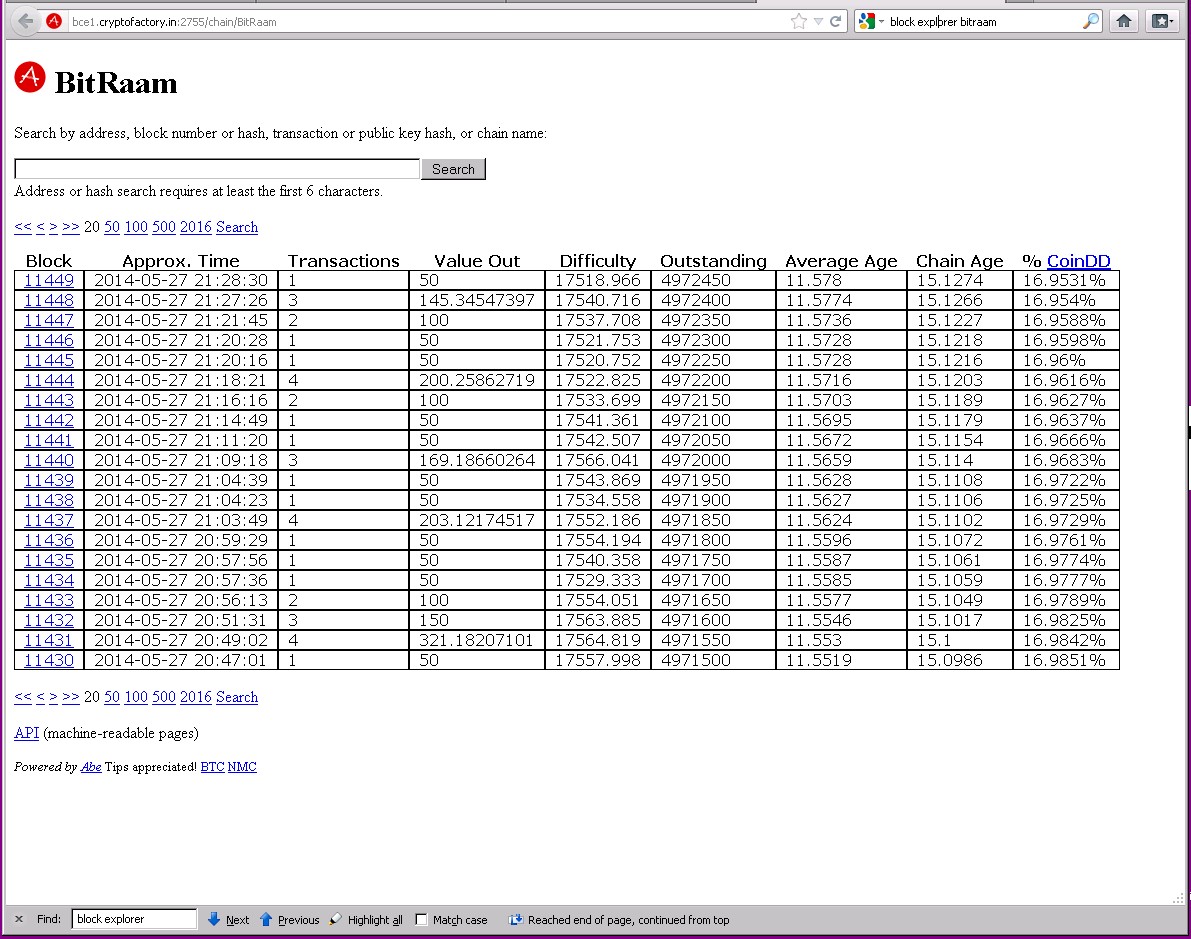This screenshot has height=939, width=1191.
Task: Show 100 rows using top pagination link
Action: [x=136, y=227]
